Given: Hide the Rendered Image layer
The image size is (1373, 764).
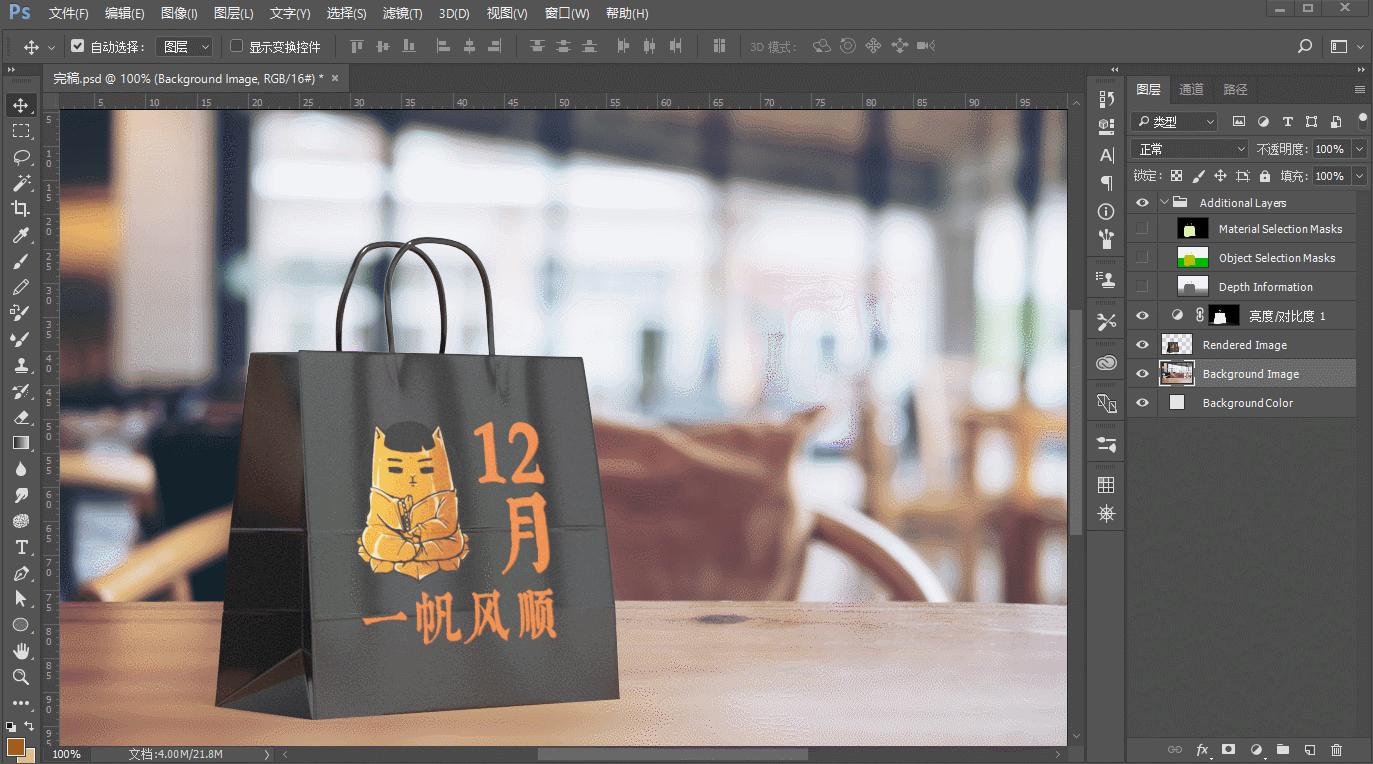Looking at the screenshot, I should tap(1141, 344).
